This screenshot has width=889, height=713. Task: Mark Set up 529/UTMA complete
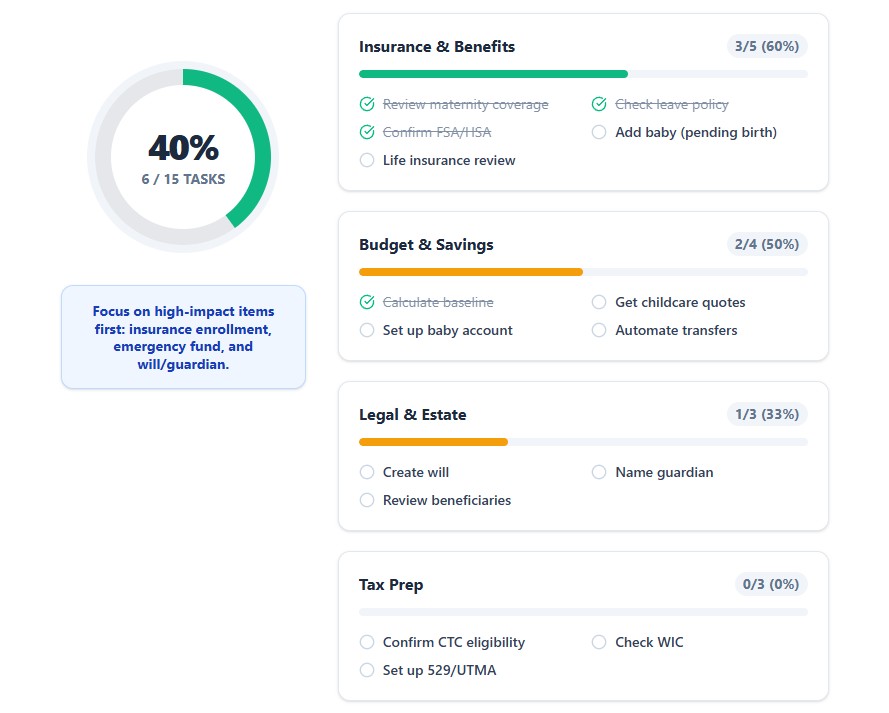(367, 670)
